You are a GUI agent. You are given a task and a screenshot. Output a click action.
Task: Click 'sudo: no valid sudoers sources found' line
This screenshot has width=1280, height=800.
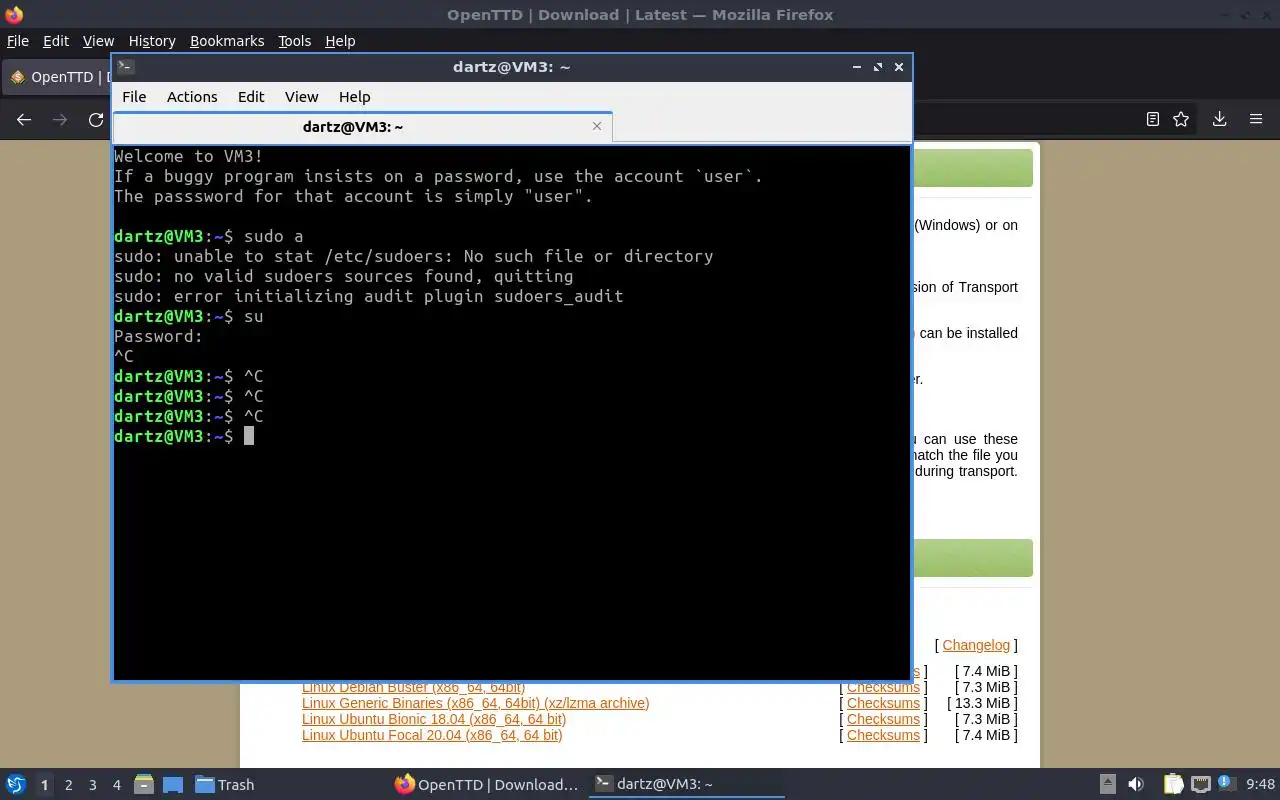point(344,276)
